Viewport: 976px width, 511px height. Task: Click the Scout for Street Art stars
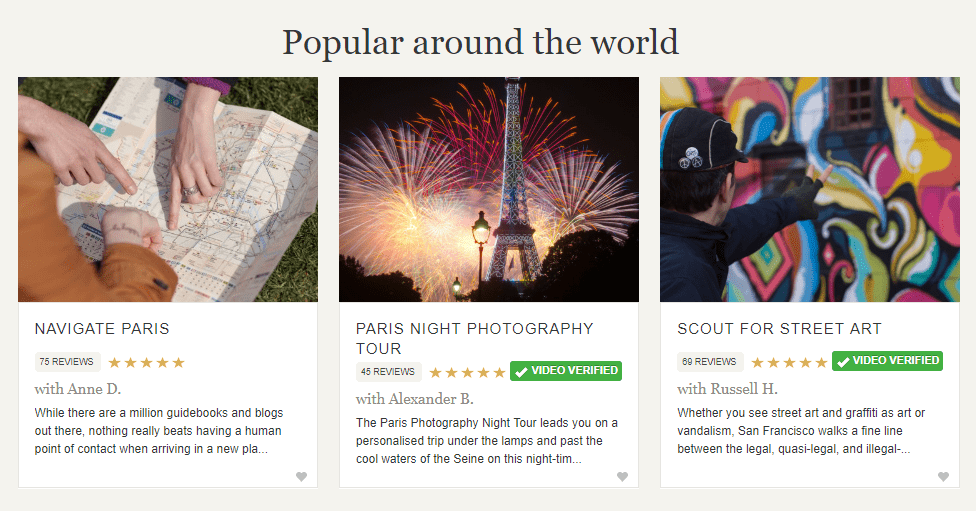tap(789, 363)
